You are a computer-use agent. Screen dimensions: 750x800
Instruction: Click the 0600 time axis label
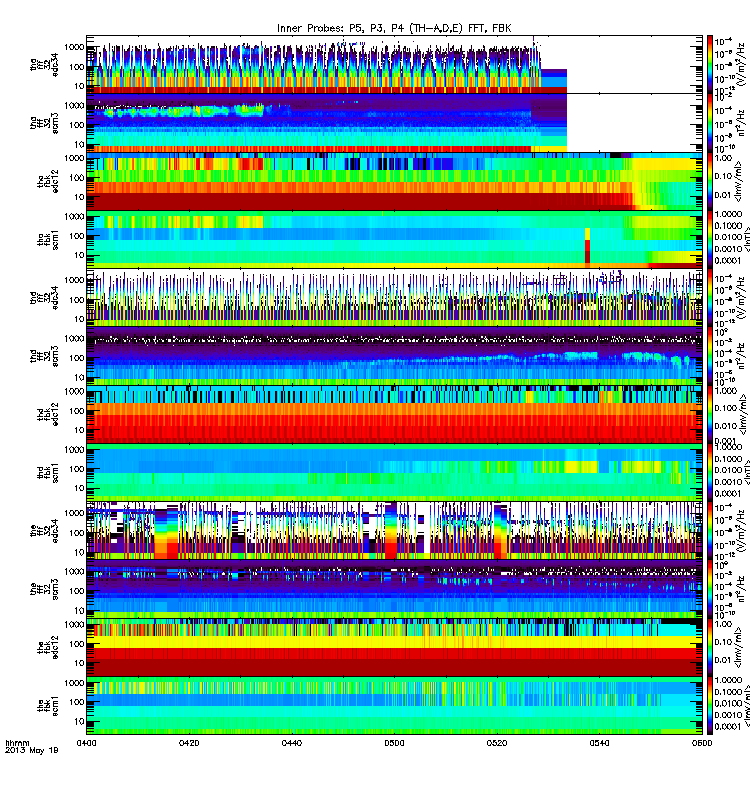[702, 743]
